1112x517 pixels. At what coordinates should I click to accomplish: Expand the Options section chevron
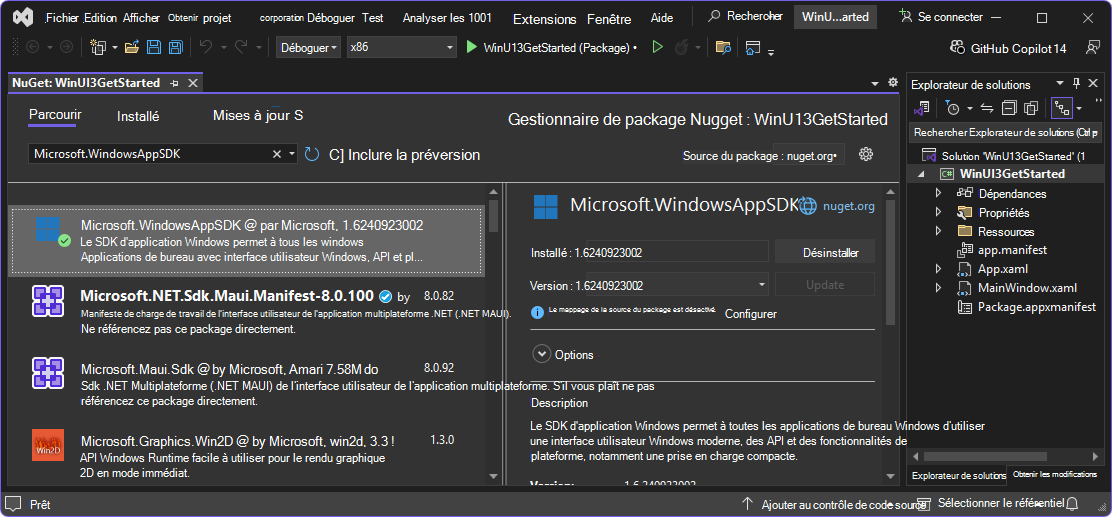click(542, 354)
